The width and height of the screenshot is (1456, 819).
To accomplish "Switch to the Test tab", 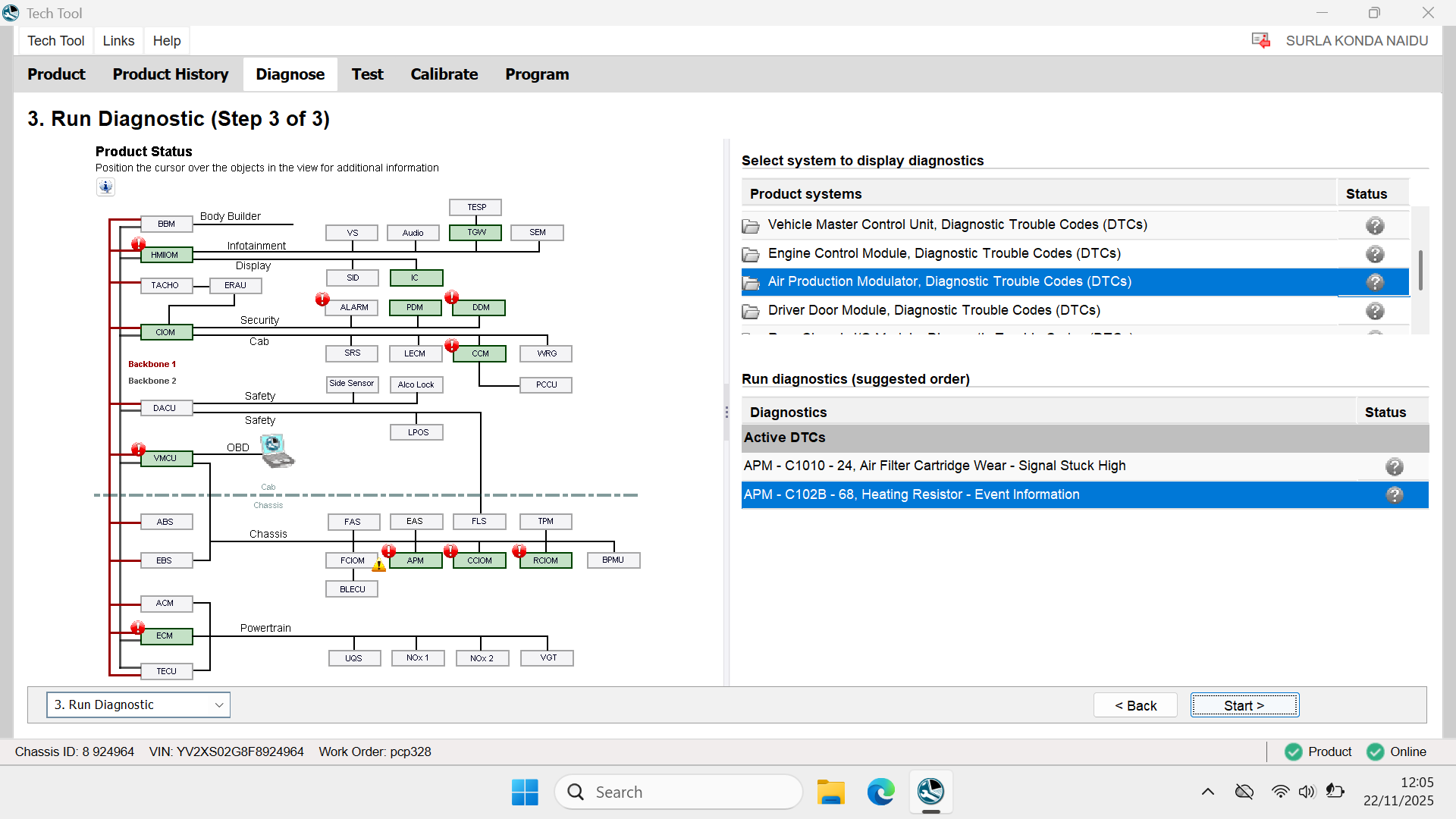I will click(368, 74).
